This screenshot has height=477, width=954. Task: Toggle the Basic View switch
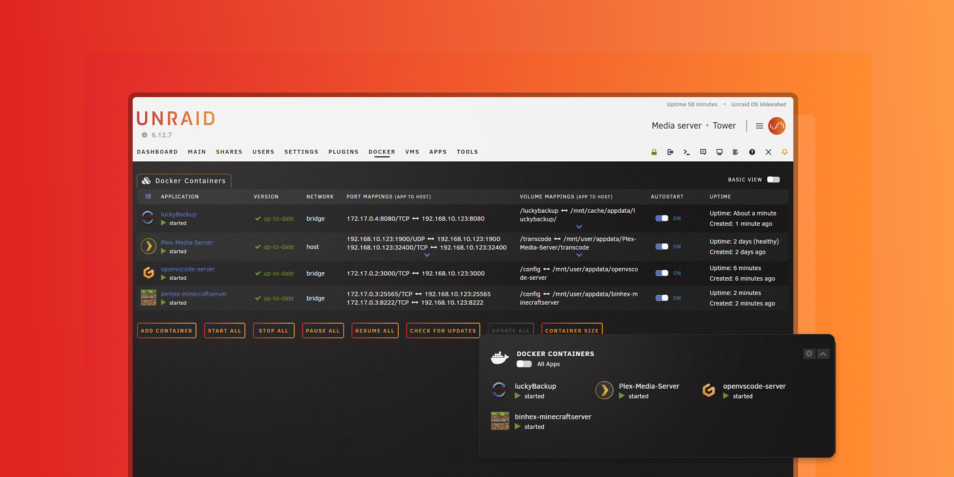[773, 180]
